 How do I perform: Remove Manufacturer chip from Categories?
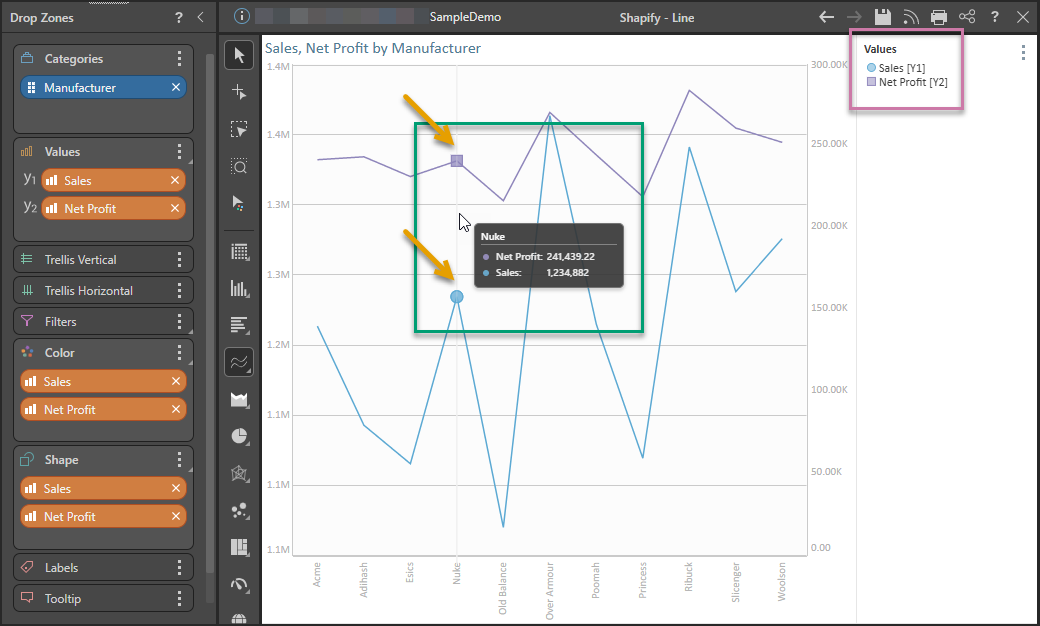(176, 88)
